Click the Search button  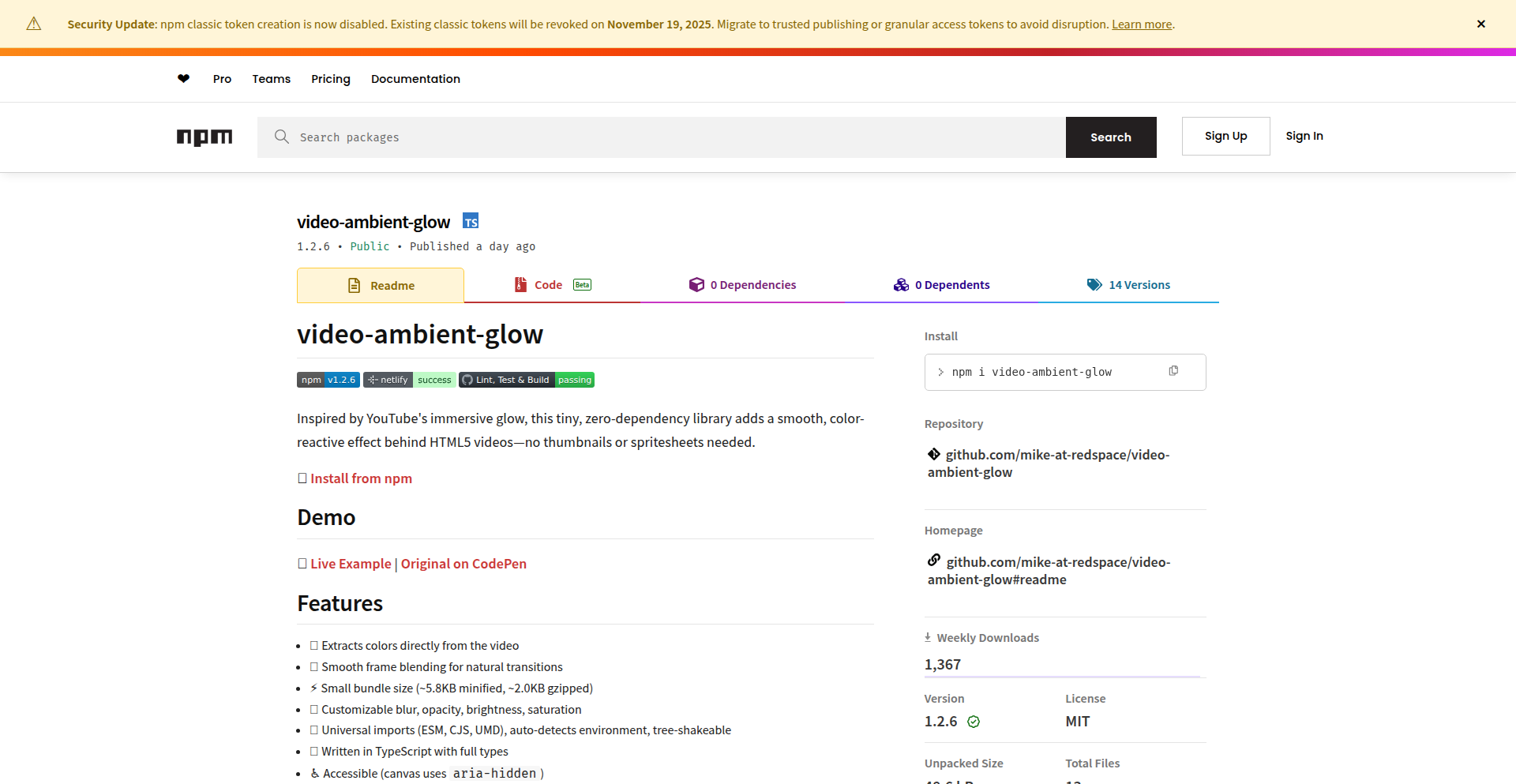(x=1111, y=137)
